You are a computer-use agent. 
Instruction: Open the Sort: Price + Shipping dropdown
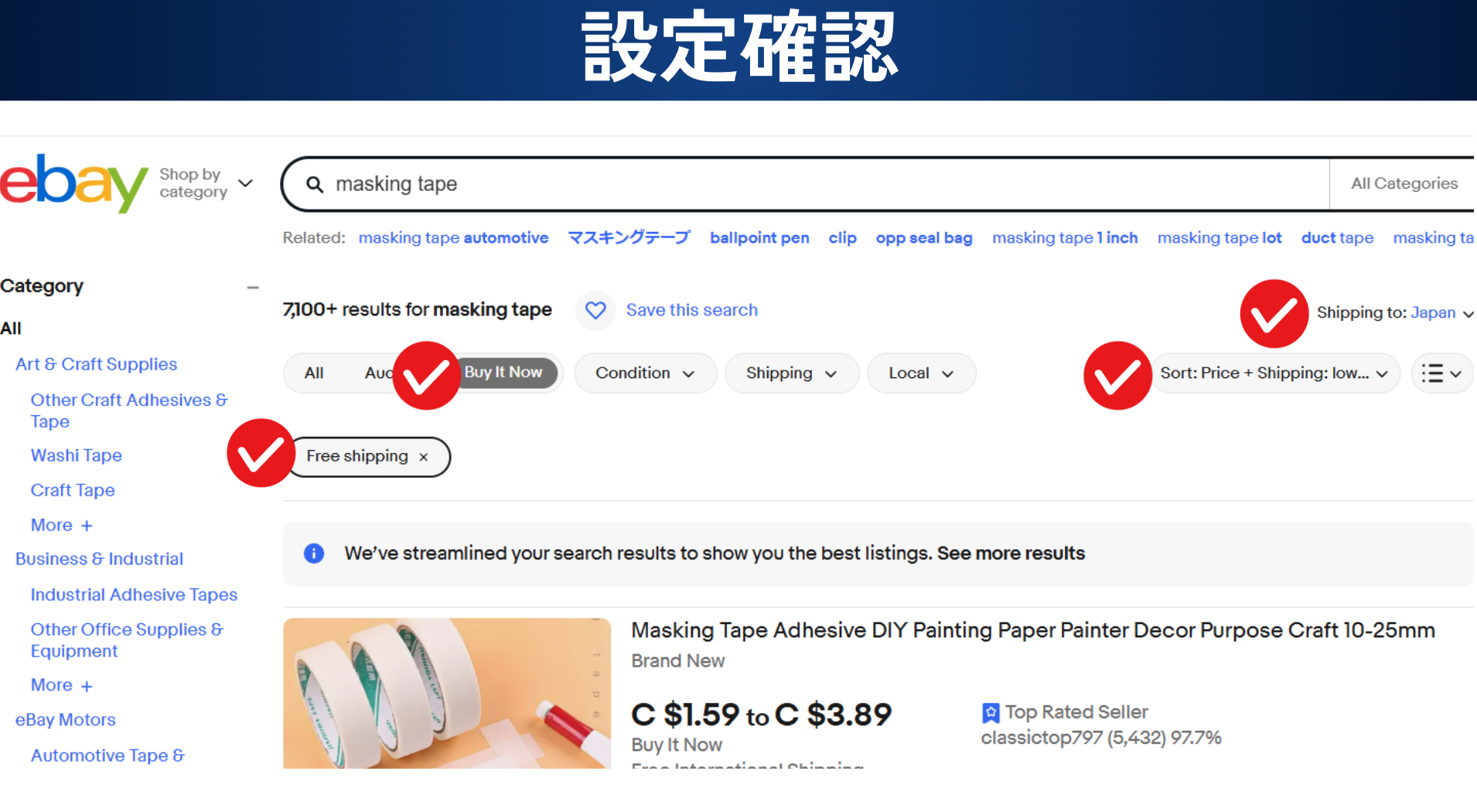1274,374
